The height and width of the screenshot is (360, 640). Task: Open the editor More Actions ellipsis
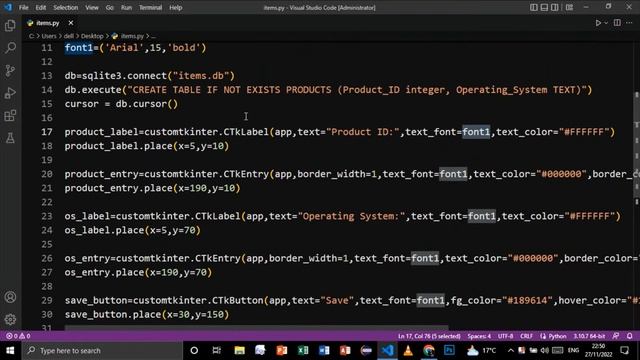tap(629, 23)
